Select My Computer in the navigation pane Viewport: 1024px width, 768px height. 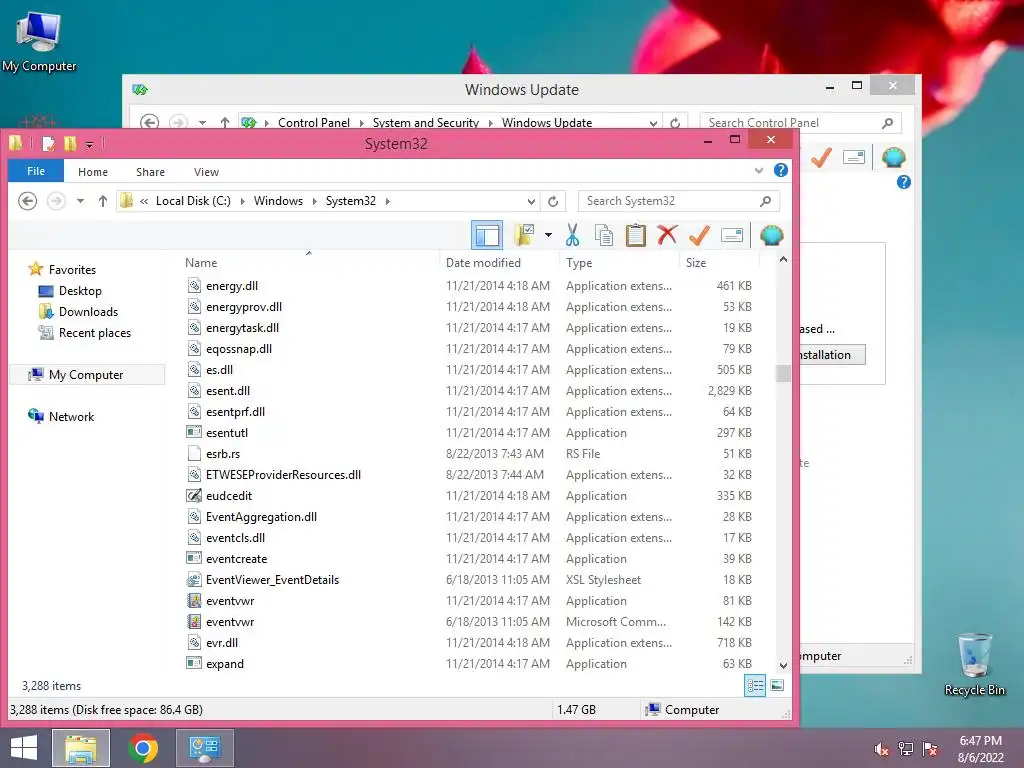pyautogui.click(x=86, y=375)
